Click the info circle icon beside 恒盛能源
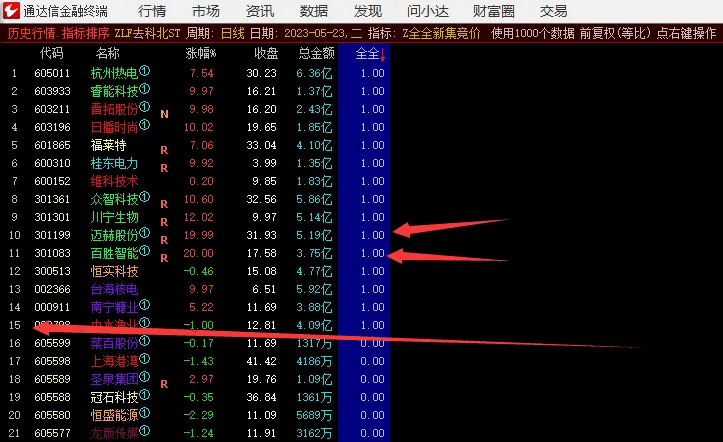The height and width of the screenshot is (442, 723). (x=145, y=413)
